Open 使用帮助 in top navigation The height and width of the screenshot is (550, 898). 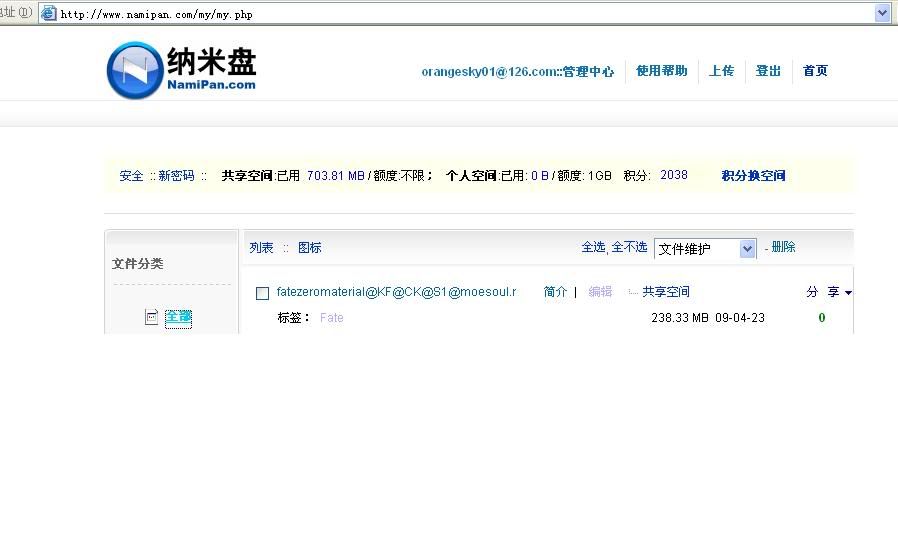pyautogui.click(x=661, y=70)
